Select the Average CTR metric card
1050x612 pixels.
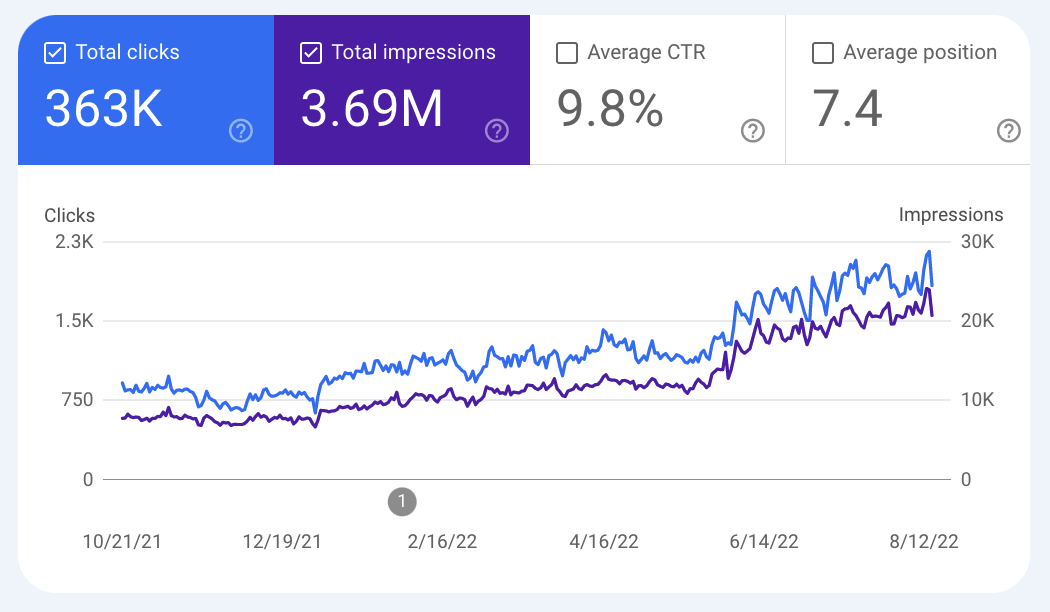656,90
